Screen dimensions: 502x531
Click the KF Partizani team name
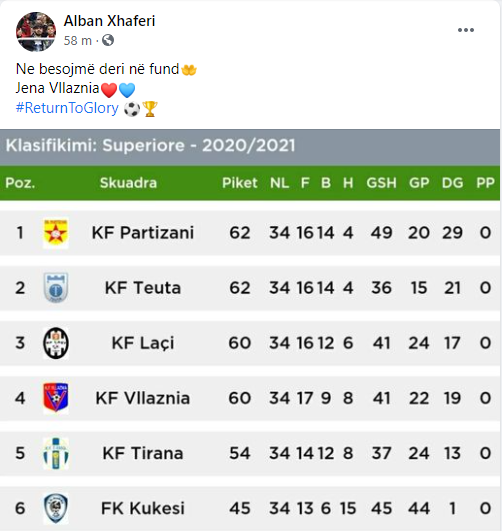point(143,233)
